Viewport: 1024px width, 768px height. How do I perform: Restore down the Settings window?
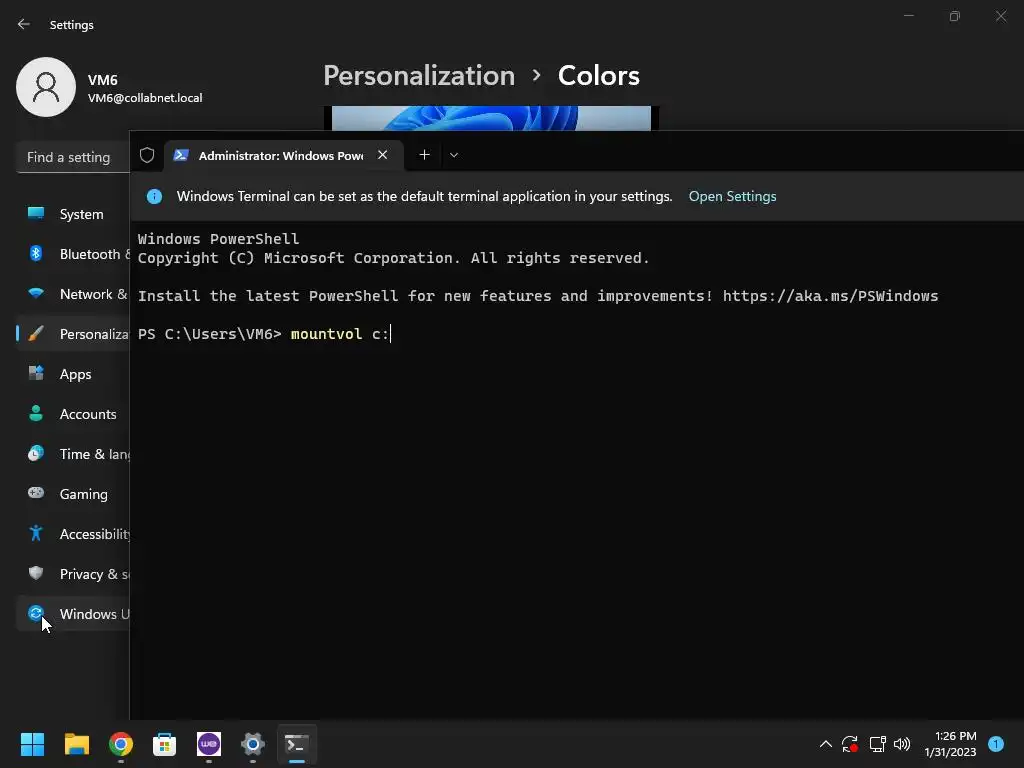pyautogui.click(x=955, y=16)
